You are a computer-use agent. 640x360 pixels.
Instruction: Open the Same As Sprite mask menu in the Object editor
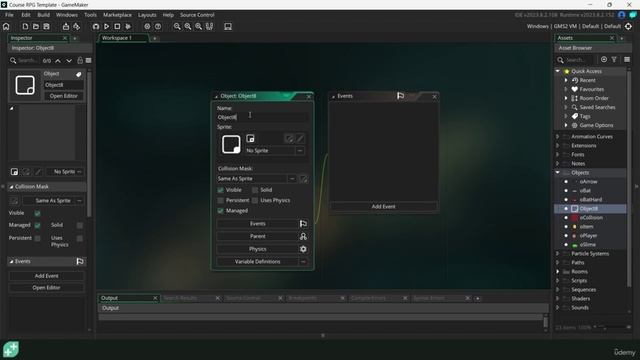pyautogui.click(x=292, y=179)
